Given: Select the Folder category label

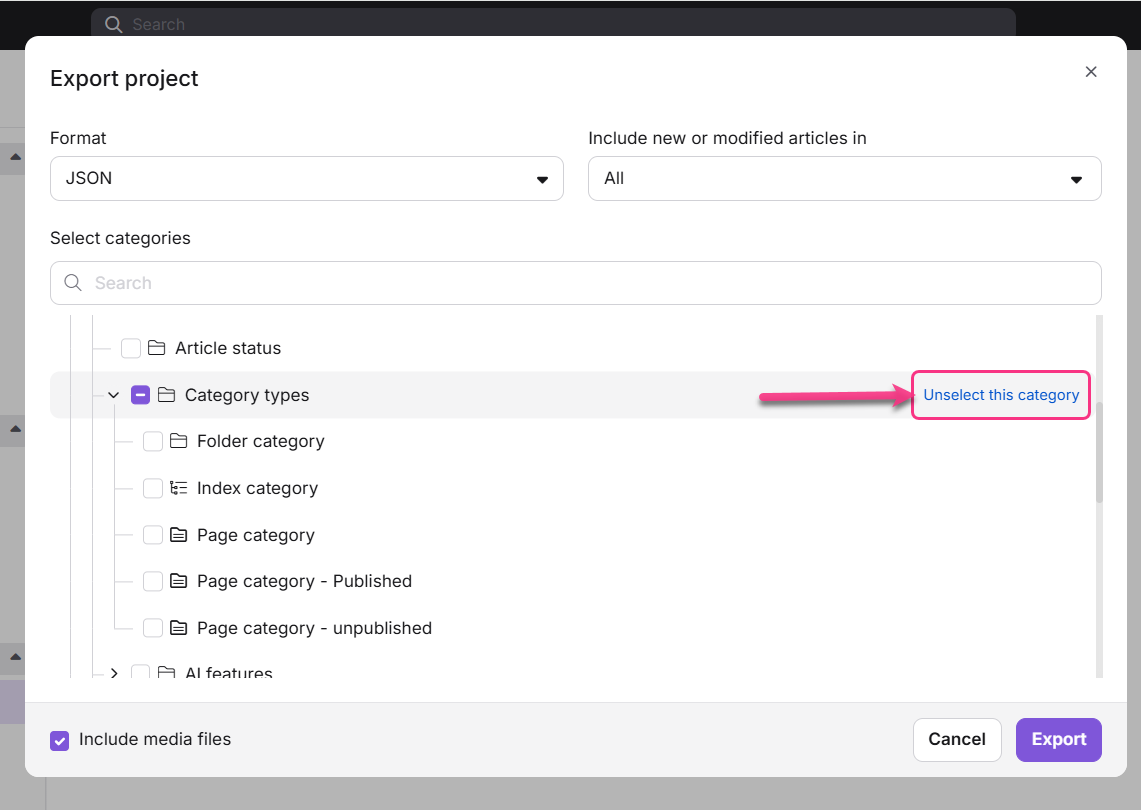Looking at the screenshot, I should [x=261, y=442].
